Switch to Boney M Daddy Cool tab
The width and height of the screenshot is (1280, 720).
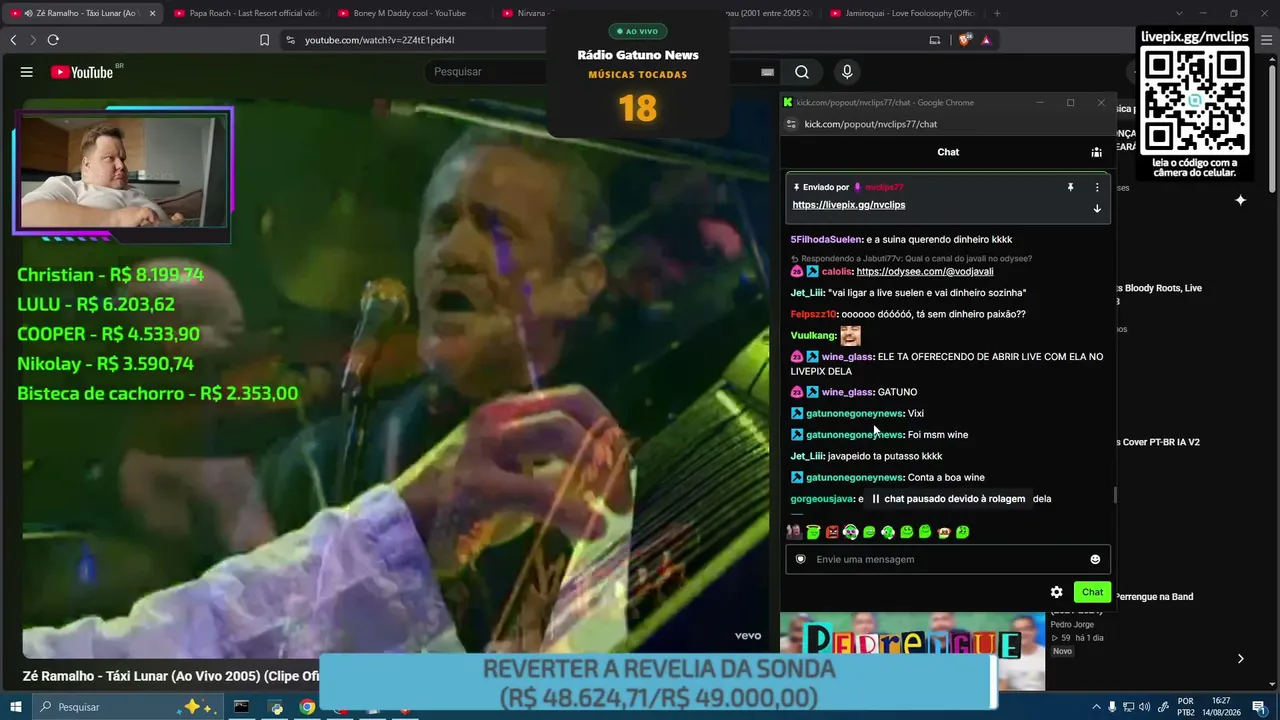(x=409, y=13)
